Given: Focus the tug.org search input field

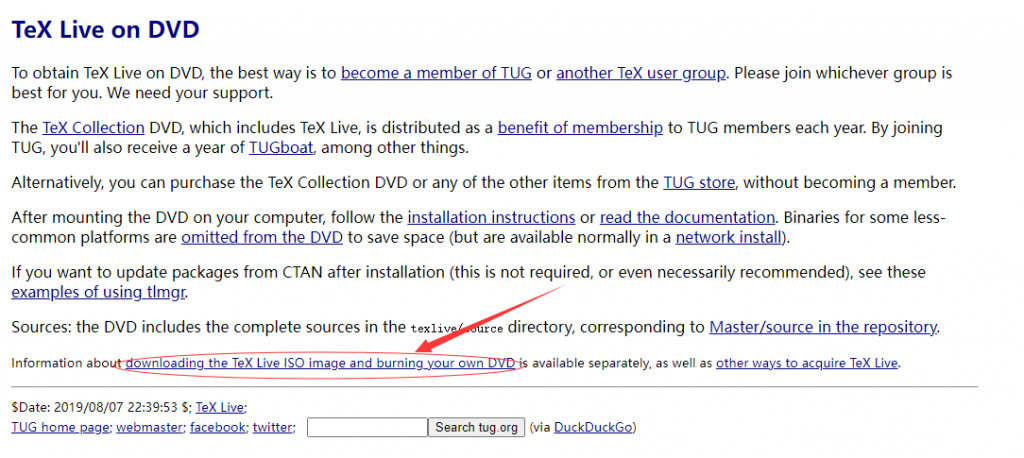Looking at the screenshot, I should coord(367,427).
